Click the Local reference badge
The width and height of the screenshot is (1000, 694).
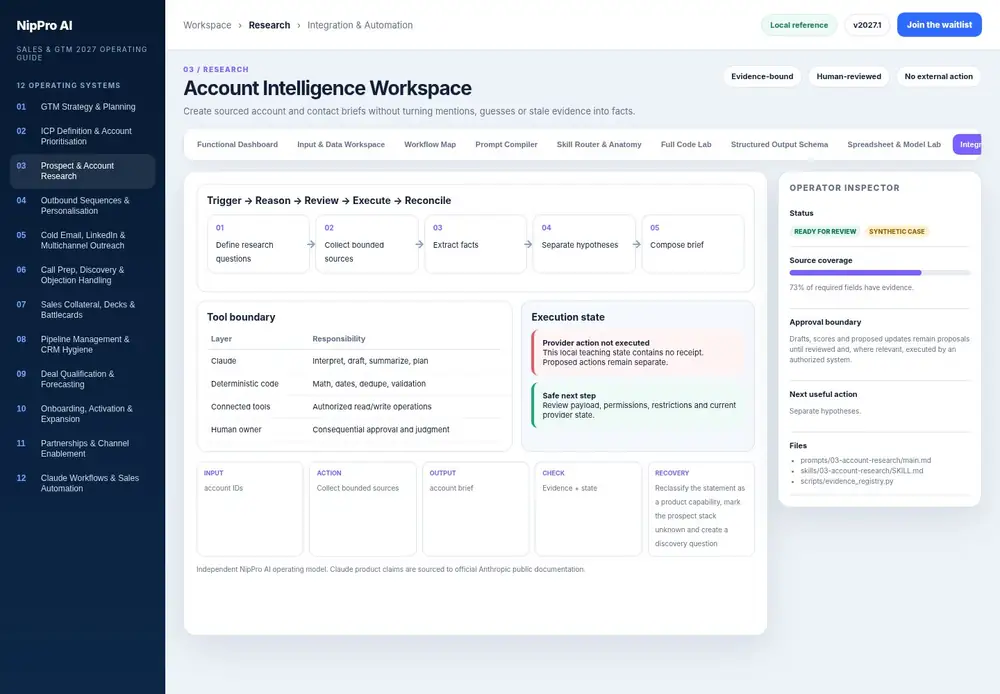click(798, 25)
